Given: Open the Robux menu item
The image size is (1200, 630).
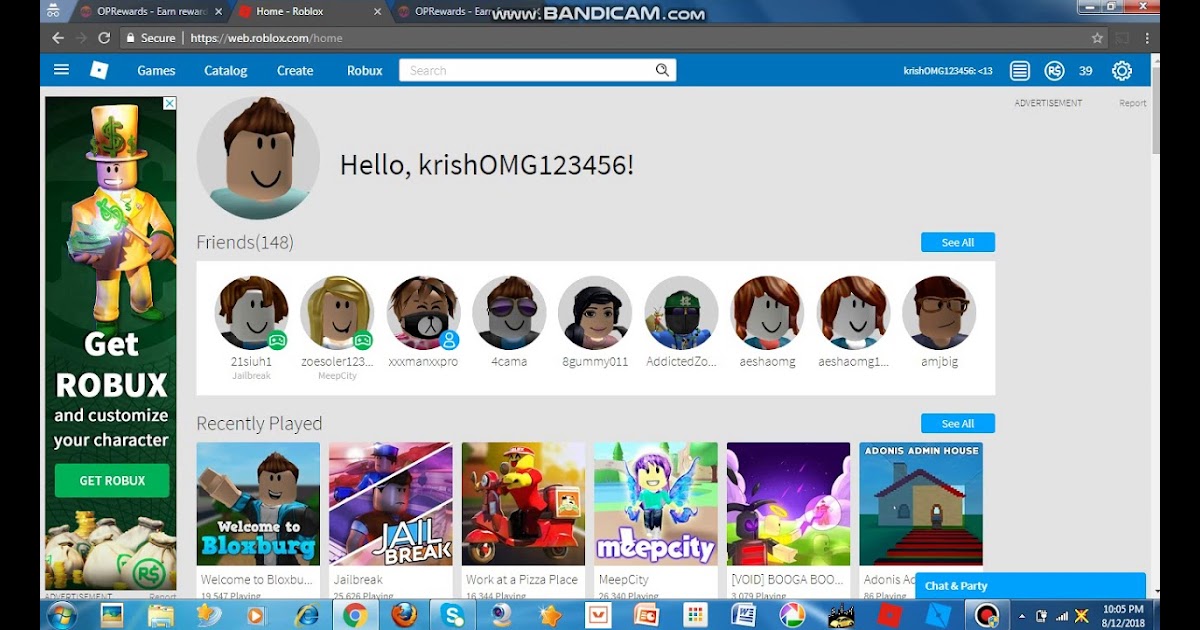Looking at the screenshot, I should (365, 70).
